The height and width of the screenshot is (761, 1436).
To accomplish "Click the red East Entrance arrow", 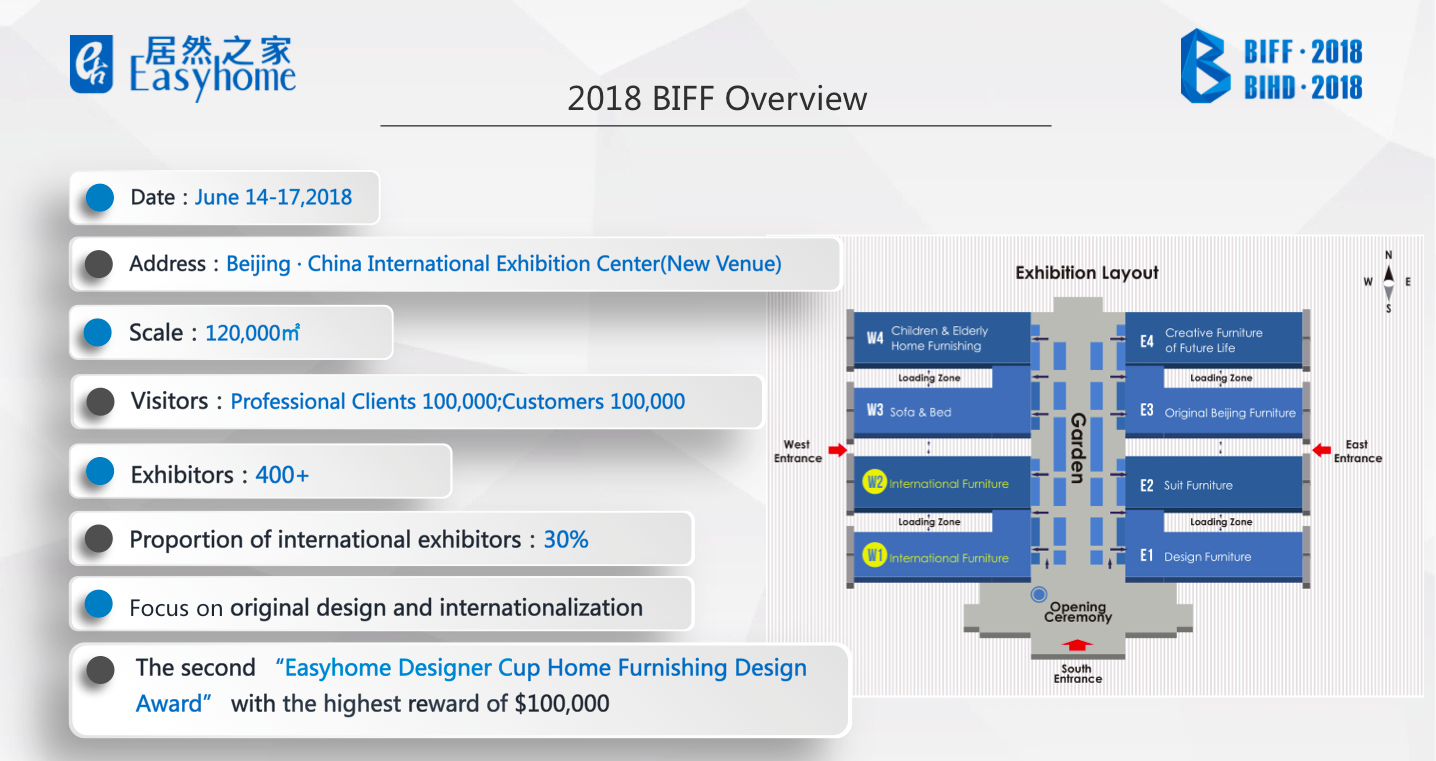I will [1321, 451].
